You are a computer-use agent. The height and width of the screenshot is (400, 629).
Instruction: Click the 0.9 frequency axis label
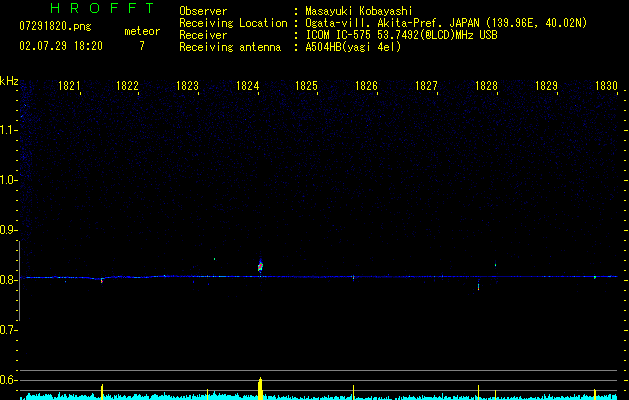pyautogui.click(x=9, y=230)
